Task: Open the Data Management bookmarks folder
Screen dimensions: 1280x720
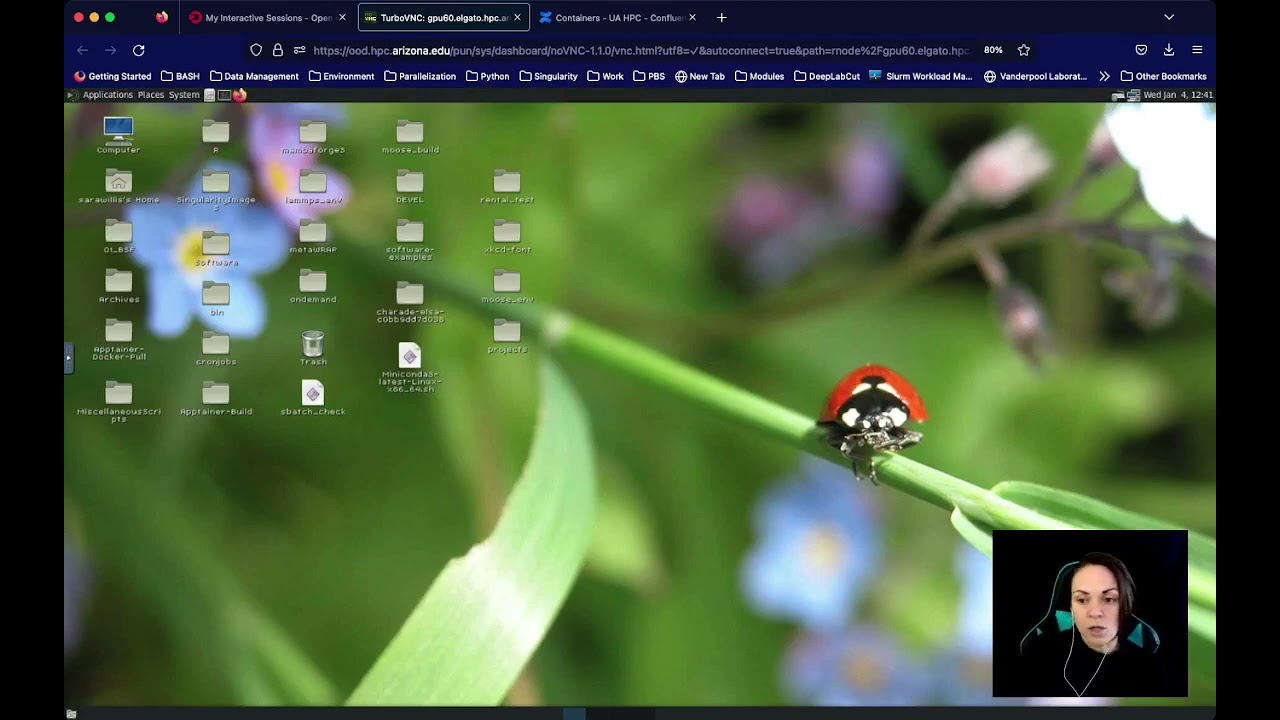Action: tap(254, 76)
